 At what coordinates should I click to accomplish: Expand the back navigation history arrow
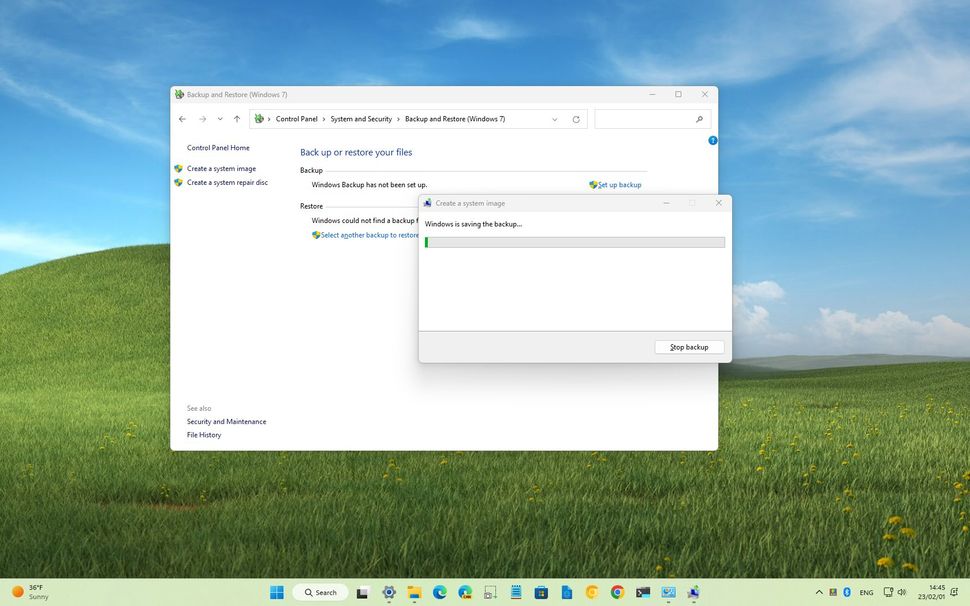219,119
